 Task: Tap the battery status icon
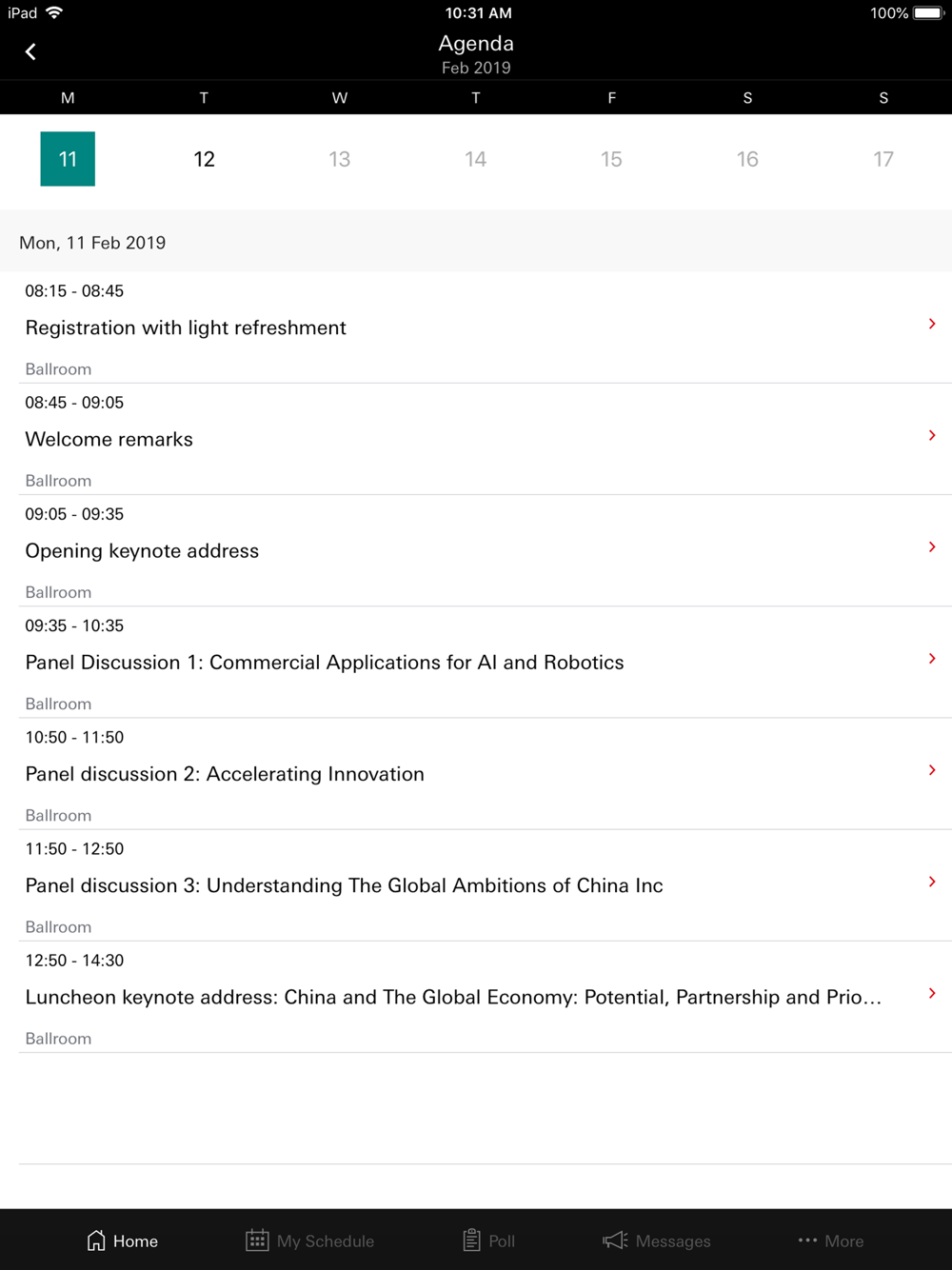pyautogui.click(x=928, y=12)
